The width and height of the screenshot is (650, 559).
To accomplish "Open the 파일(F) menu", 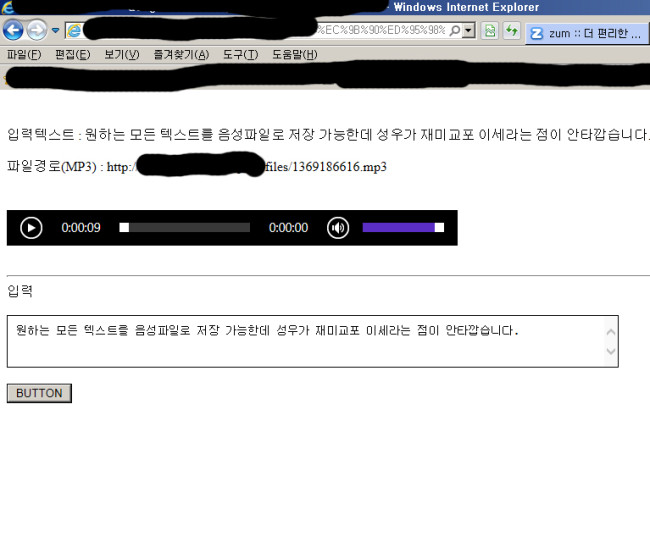I will point(24,54).
